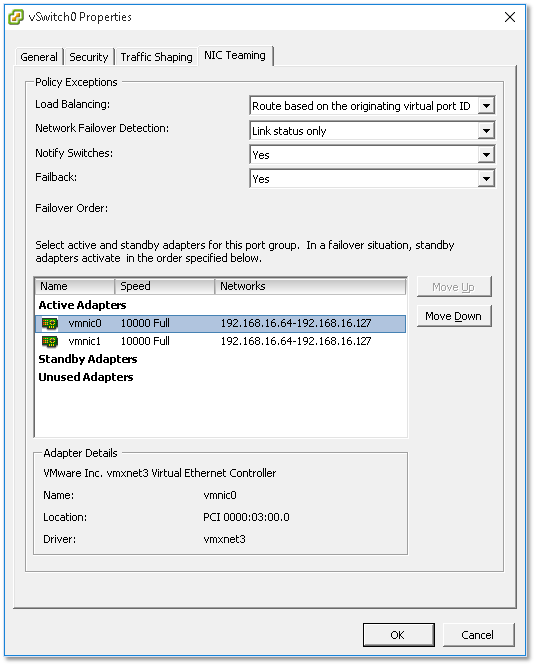Go to the Traffic Shaping tab
This screenshot has width=536, height=666.
coord(156,57)
